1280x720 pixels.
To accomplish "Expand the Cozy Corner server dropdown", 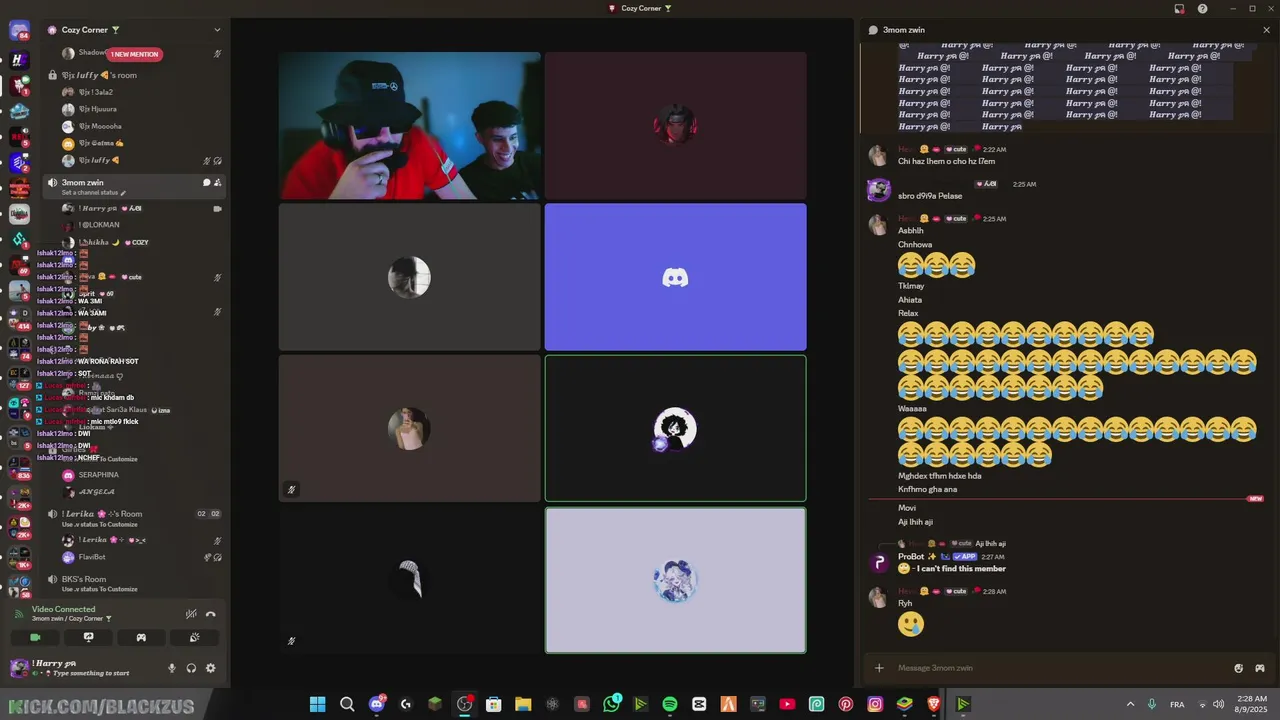I will pos(217,30).
